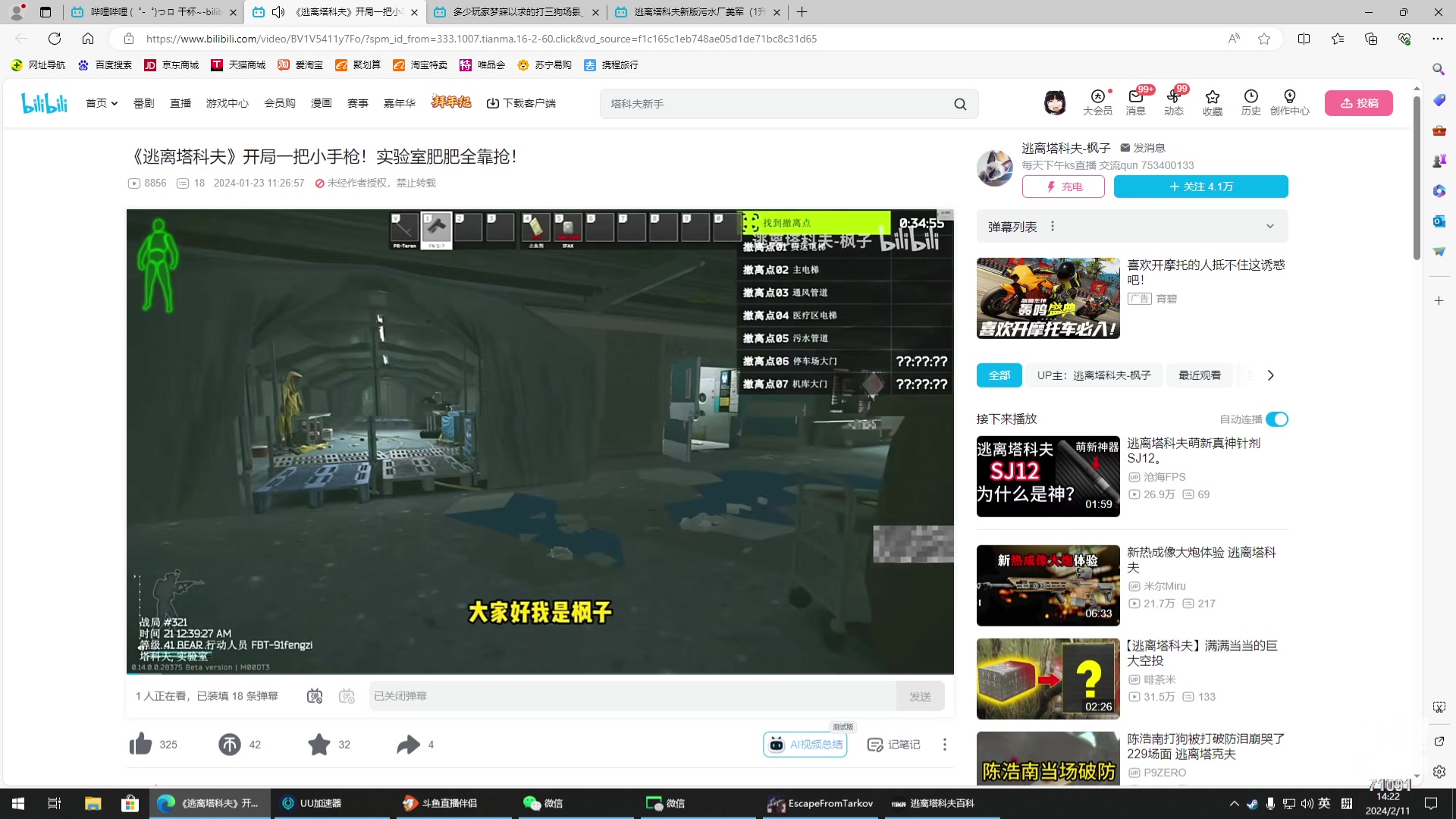Image resolution: width=1456 pixels, height=819 pixels.
Task: Click the bilibili logo
Action: click(x=44, y=103)
